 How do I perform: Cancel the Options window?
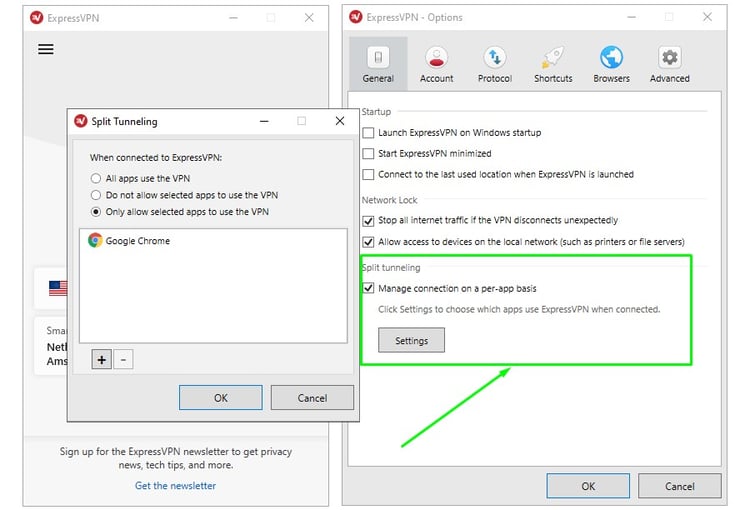tap(679, 486)
